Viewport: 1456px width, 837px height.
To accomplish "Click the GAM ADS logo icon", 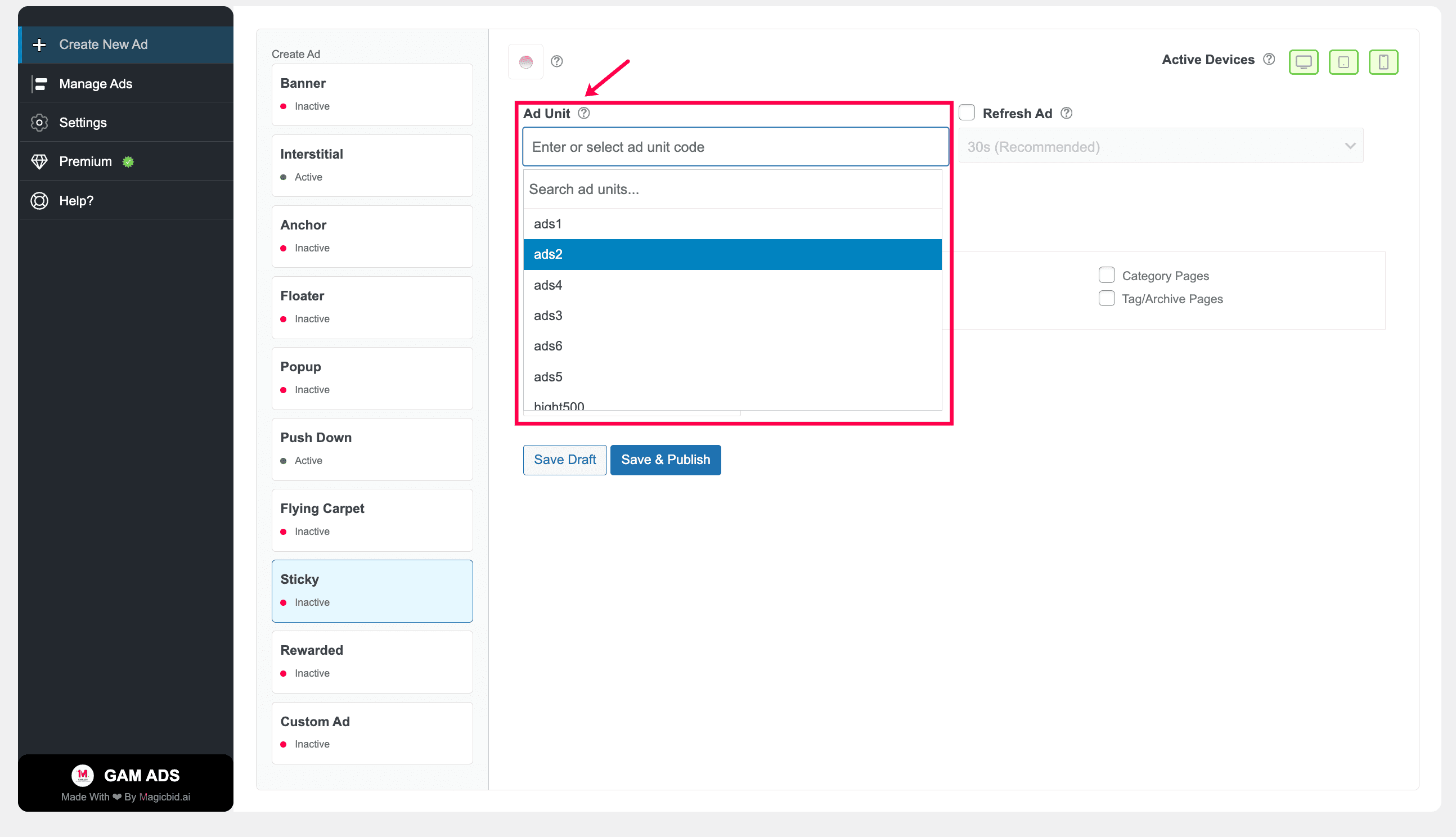I will 83,775.
